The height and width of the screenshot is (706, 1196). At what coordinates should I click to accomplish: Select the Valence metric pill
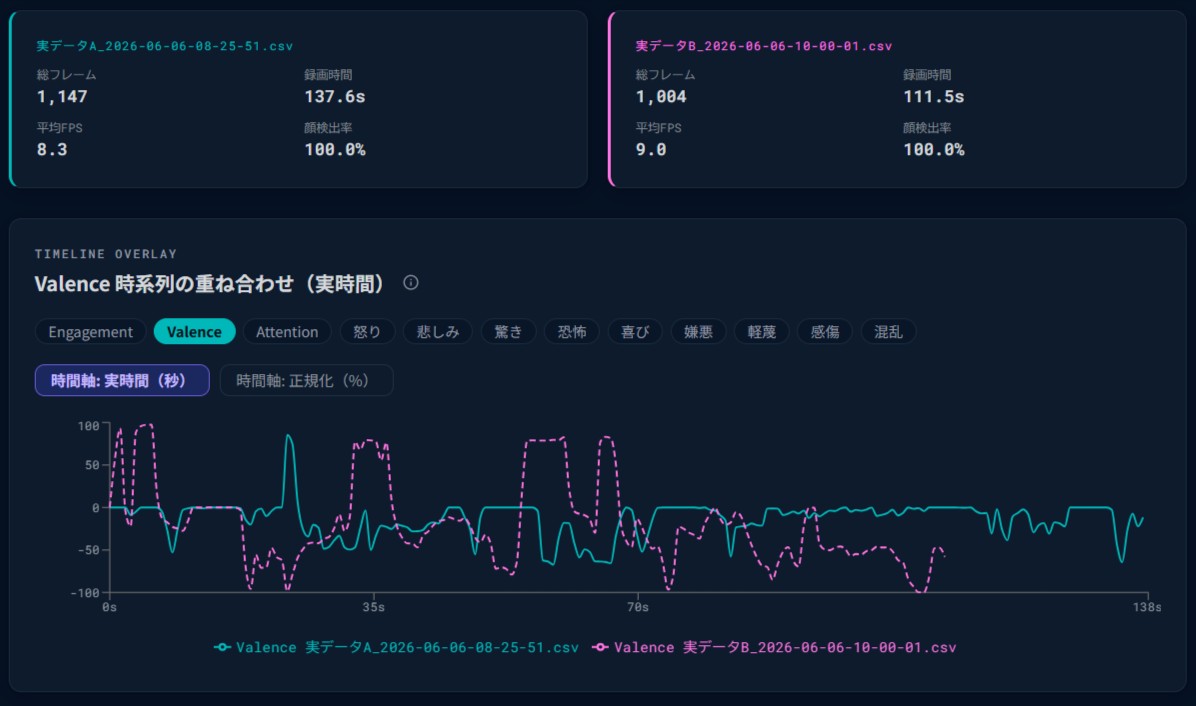point(195,332)
